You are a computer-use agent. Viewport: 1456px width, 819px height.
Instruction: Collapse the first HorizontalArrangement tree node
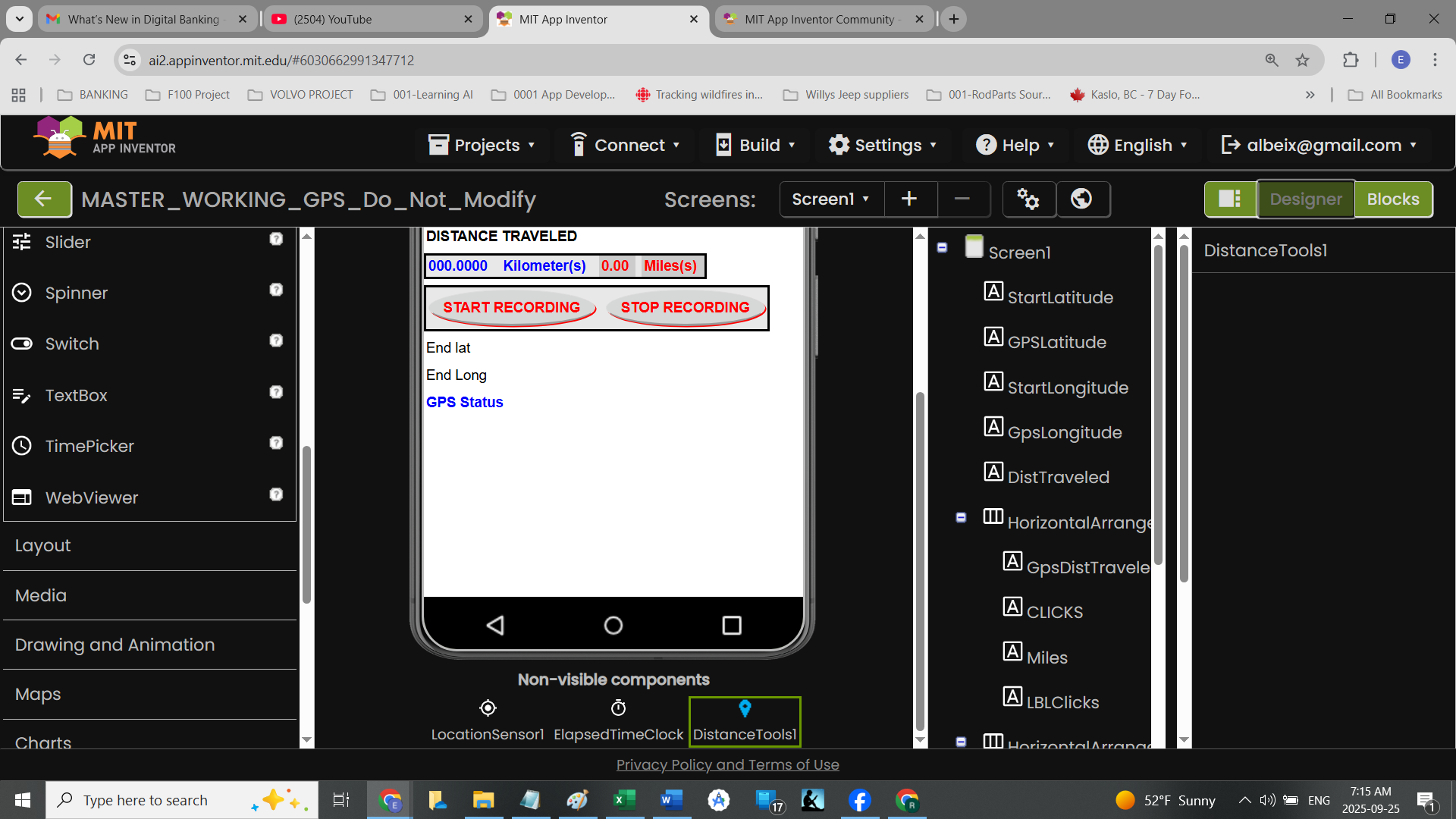961,517
